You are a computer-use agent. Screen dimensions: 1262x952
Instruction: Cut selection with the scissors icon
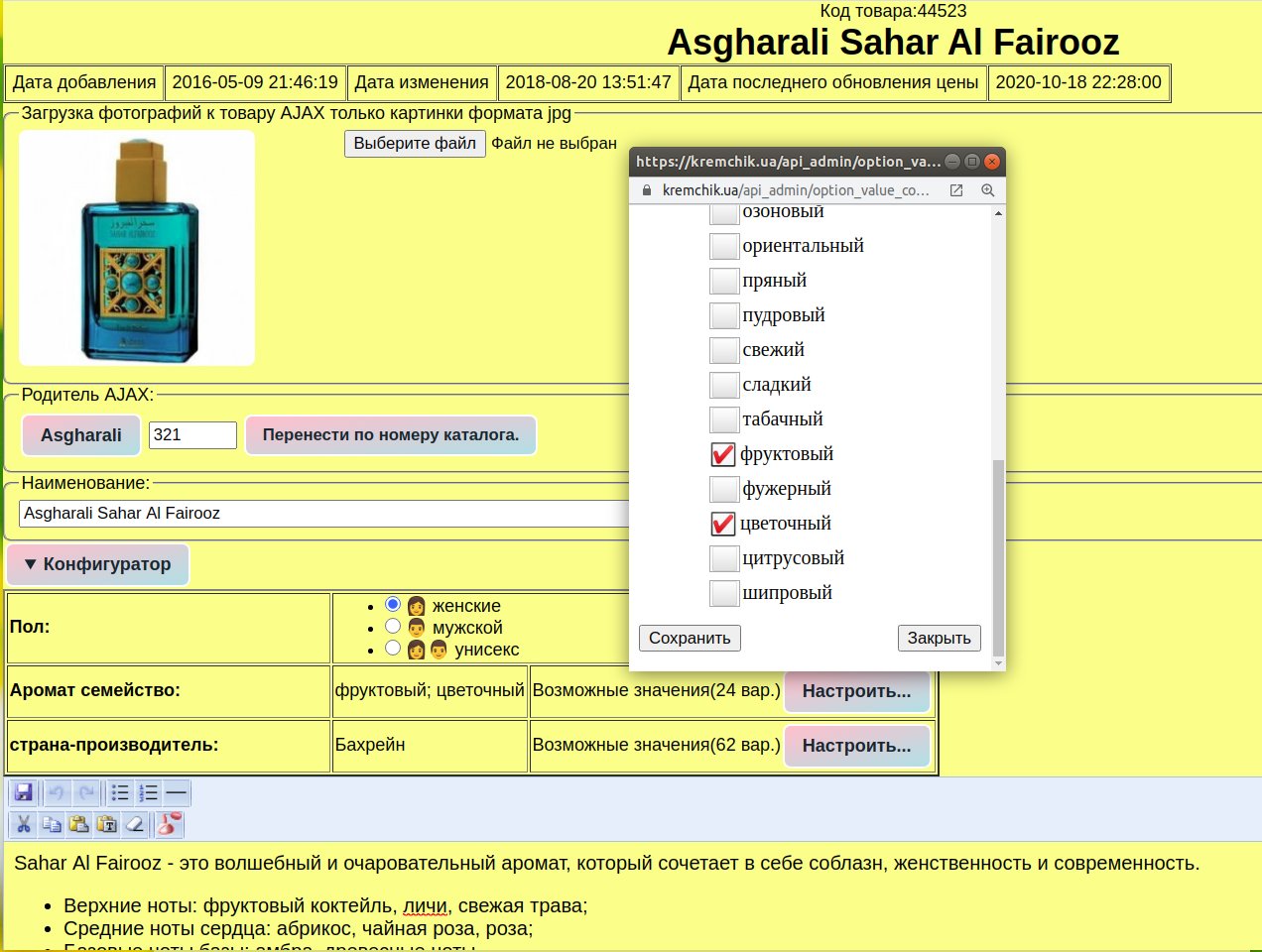(x=24, y=824)
